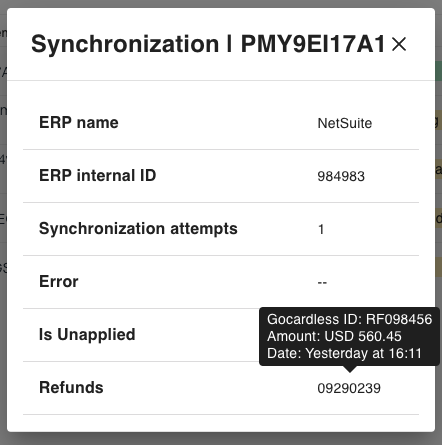Click the Amount USD 560.45 tooltip line
Image resolution: width=442 pixels, height=445 pixels.
tap(334, 336)
